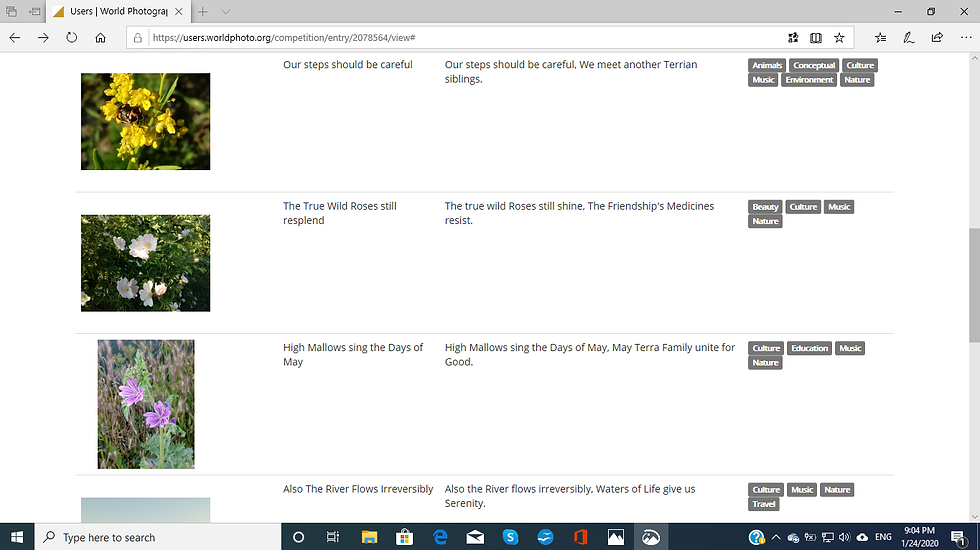The height and width of the screenshot is (550, 980).
Task: Click the Environment tag
Action: 809,79
